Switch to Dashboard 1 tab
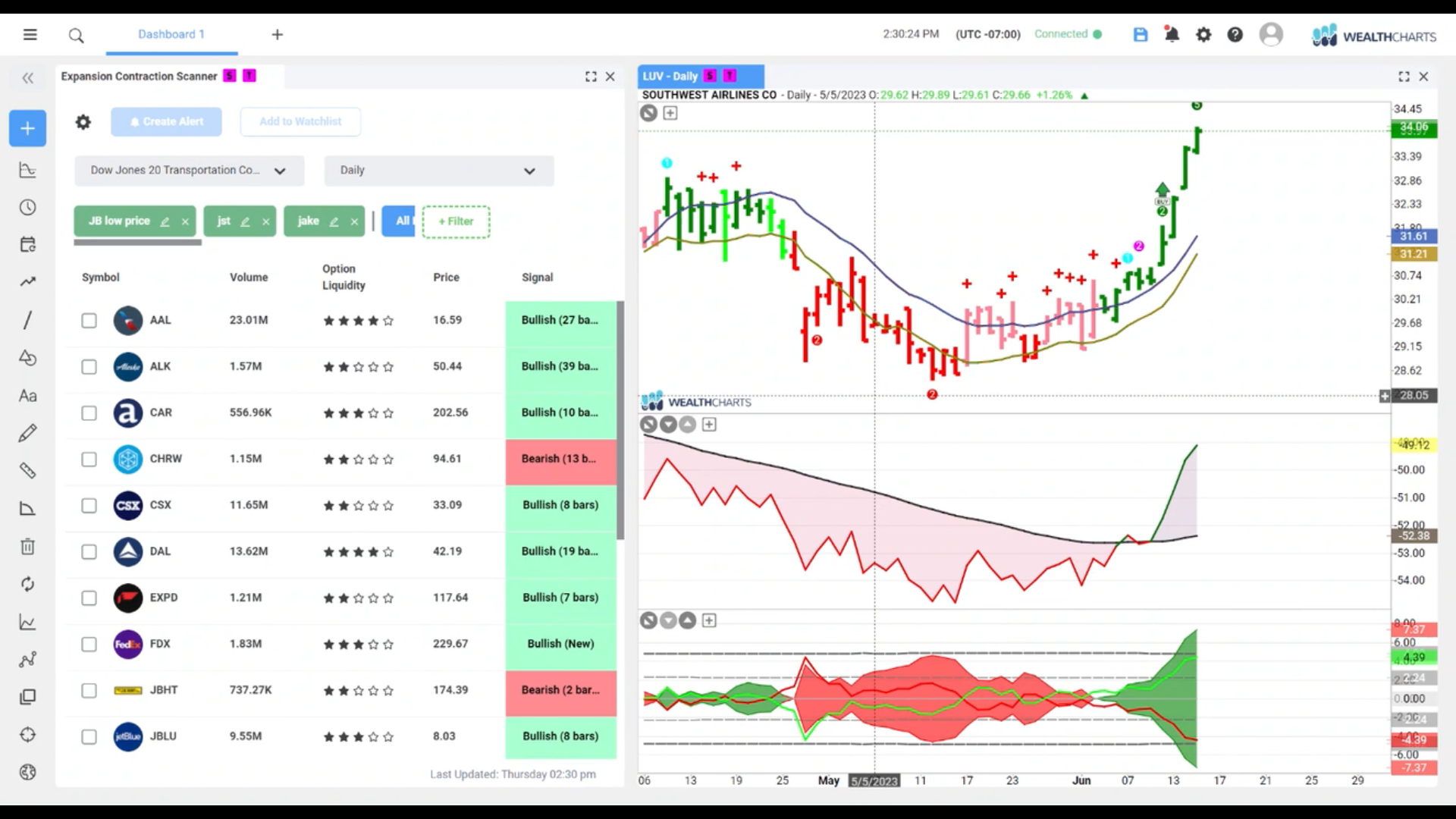Image resolution: width=1456 pixels, height=819 pixels. tap(171, 34)
